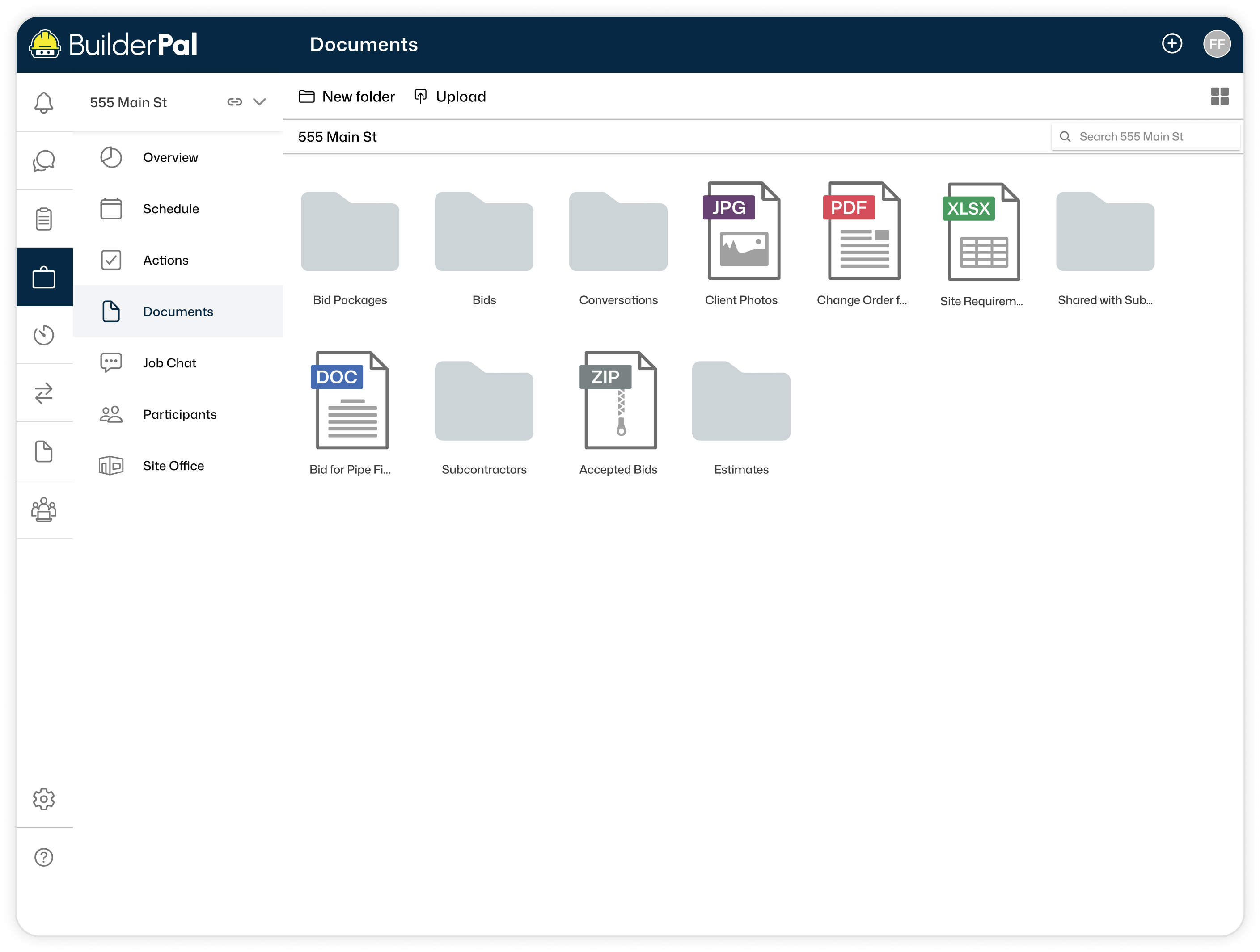Open the time tracking clock icon
Image resolution: width=1260 pixels, height=952 pixels.
[x=44, y=335]
